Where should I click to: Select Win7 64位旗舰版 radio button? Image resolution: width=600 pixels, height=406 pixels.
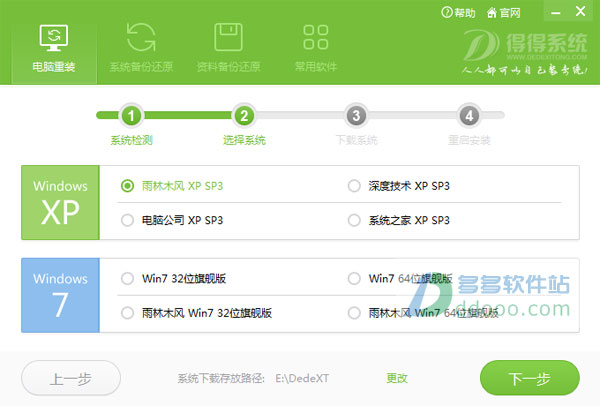[354, 279]
